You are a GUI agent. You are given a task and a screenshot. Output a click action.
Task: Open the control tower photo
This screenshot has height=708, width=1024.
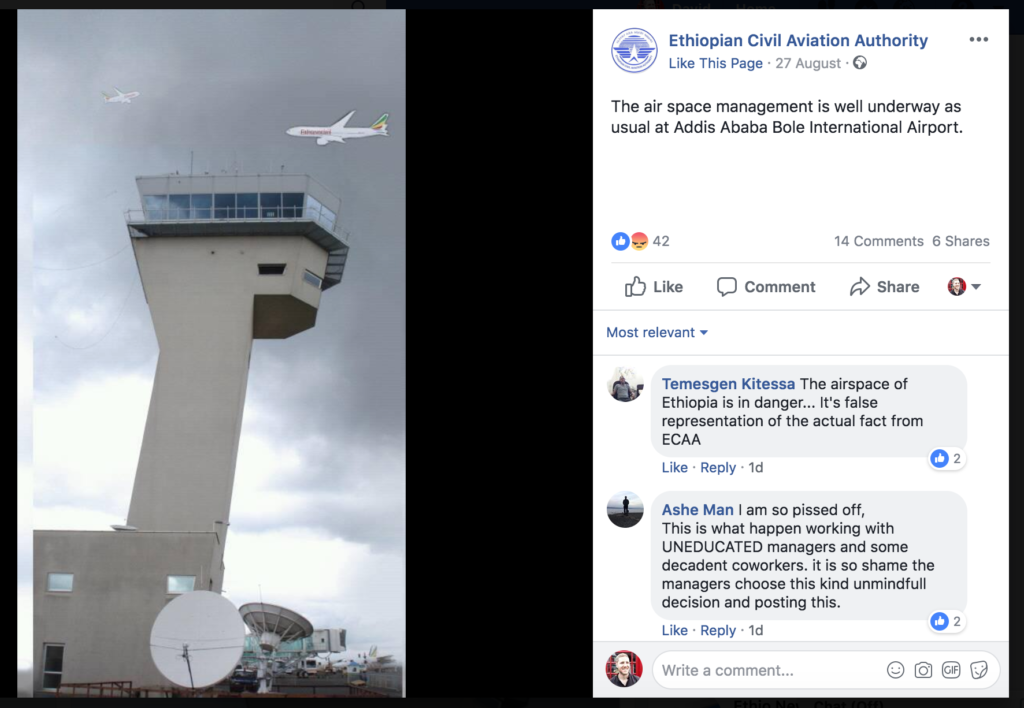click(x=211, y=353)
